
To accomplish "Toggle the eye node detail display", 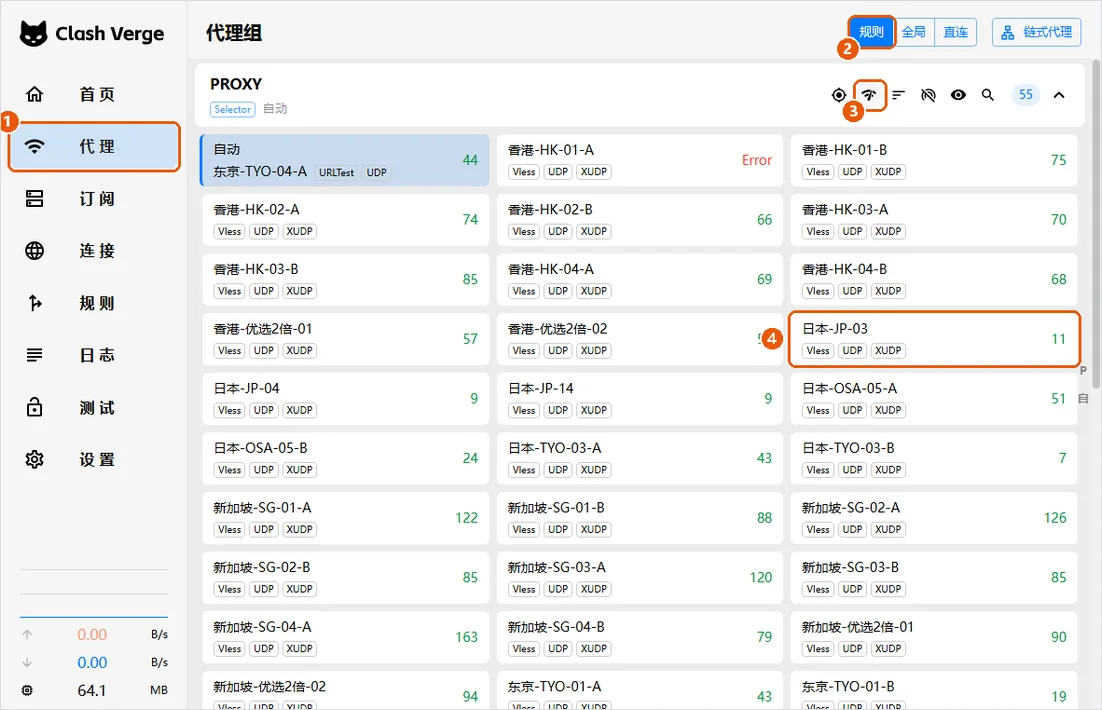I will (x=958, y=95).
